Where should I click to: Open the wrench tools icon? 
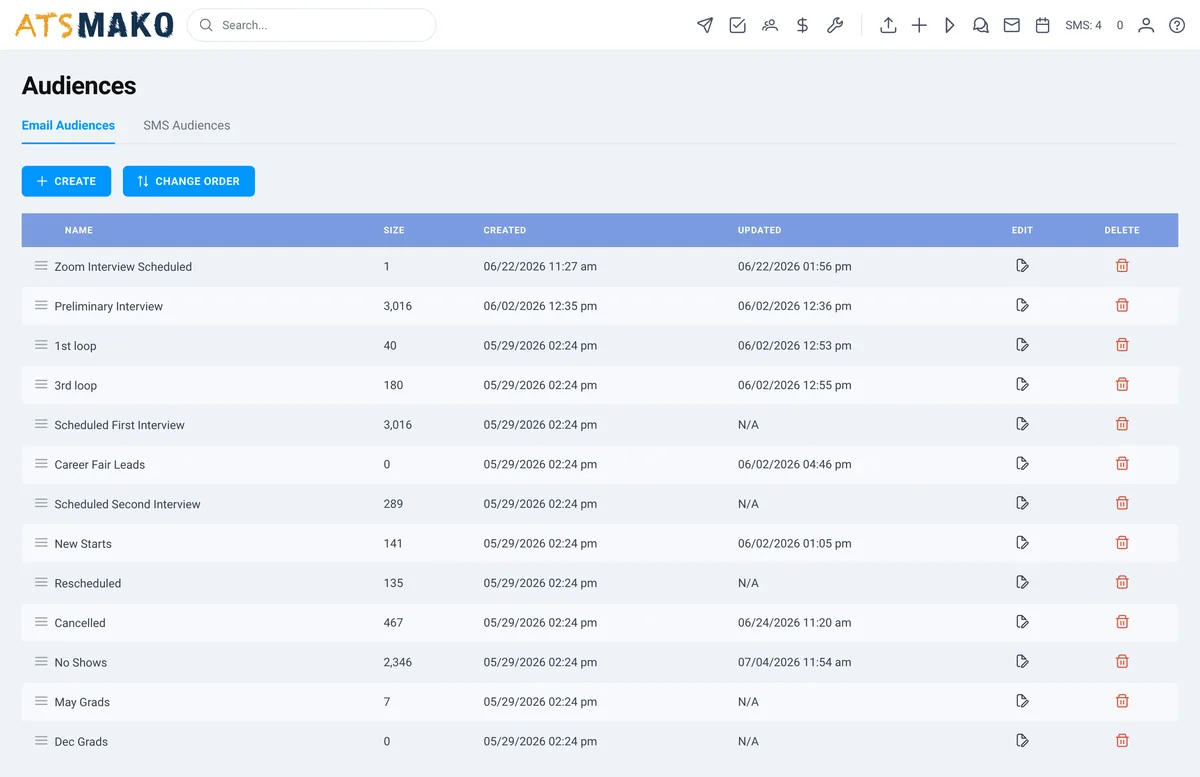click(834, 25)
